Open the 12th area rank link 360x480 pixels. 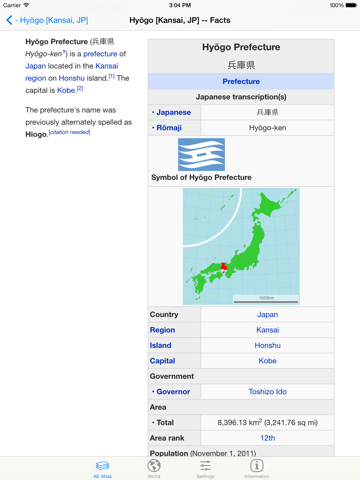(x=267, y=438)
